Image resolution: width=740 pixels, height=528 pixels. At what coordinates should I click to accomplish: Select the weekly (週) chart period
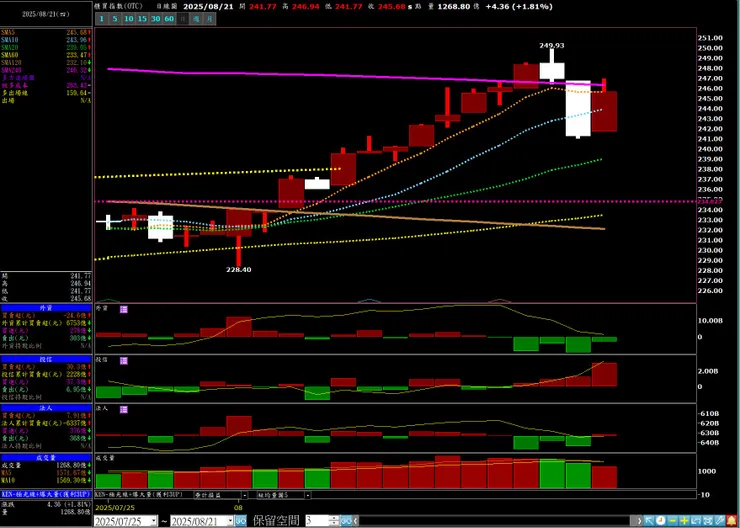tap(196, 19)
